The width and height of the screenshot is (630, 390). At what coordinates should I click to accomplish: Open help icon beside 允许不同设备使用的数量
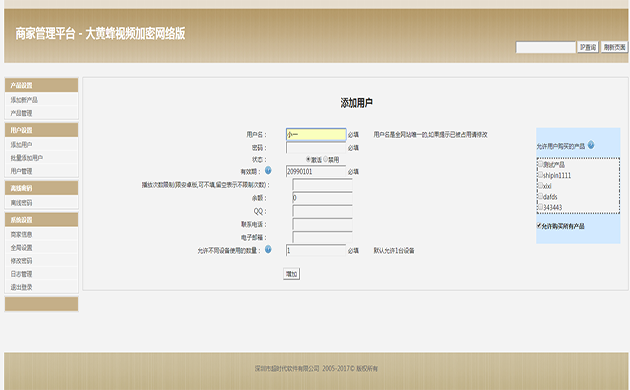[268, 250]
